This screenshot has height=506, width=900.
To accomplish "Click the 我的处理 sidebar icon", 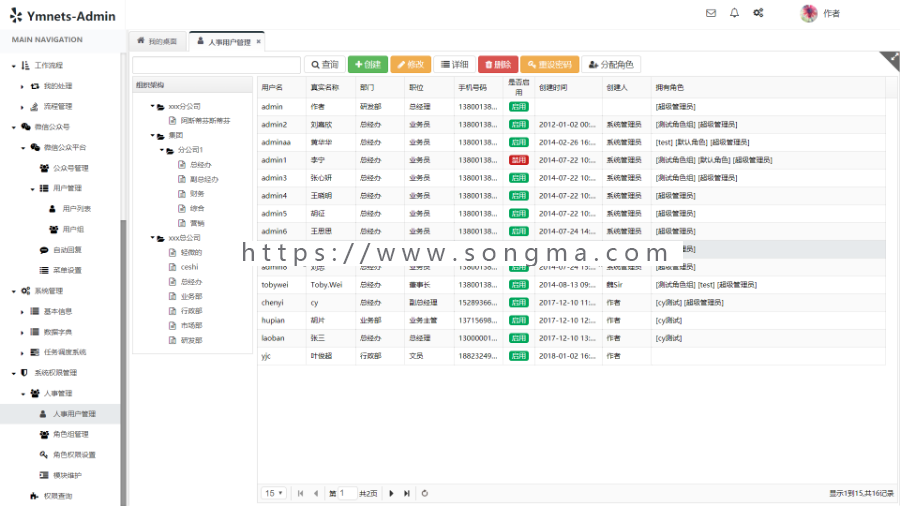I will coord(35,86).
